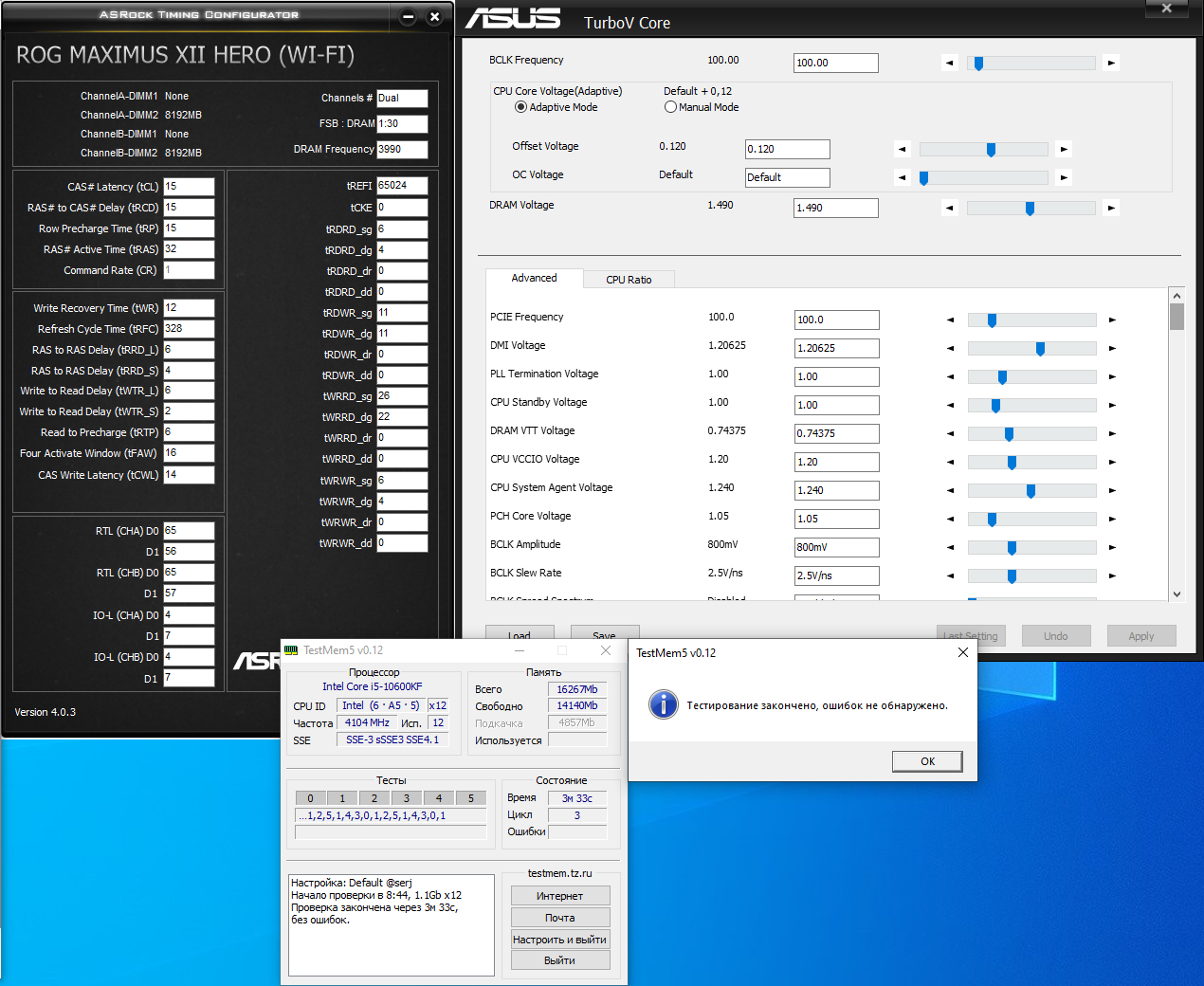Click the CAS# Latency (tCL) value field
The width and height of the screenshot is (1204, 986).
[x=189, y=187]
